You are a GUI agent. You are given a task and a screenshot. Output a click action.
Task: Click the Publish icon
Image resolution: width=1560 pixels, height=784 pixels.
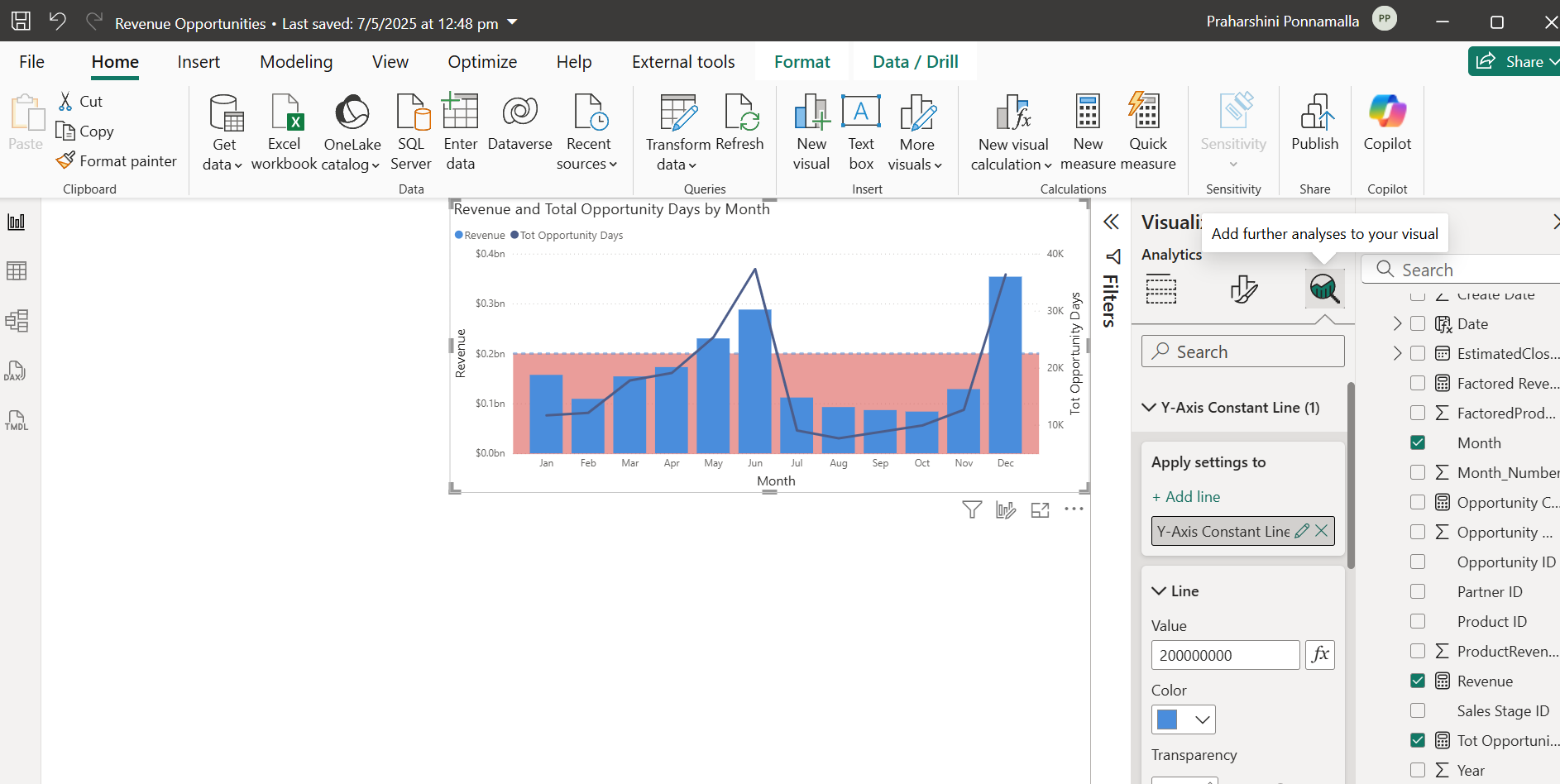pyautogui.click(x=1315, y=112)
